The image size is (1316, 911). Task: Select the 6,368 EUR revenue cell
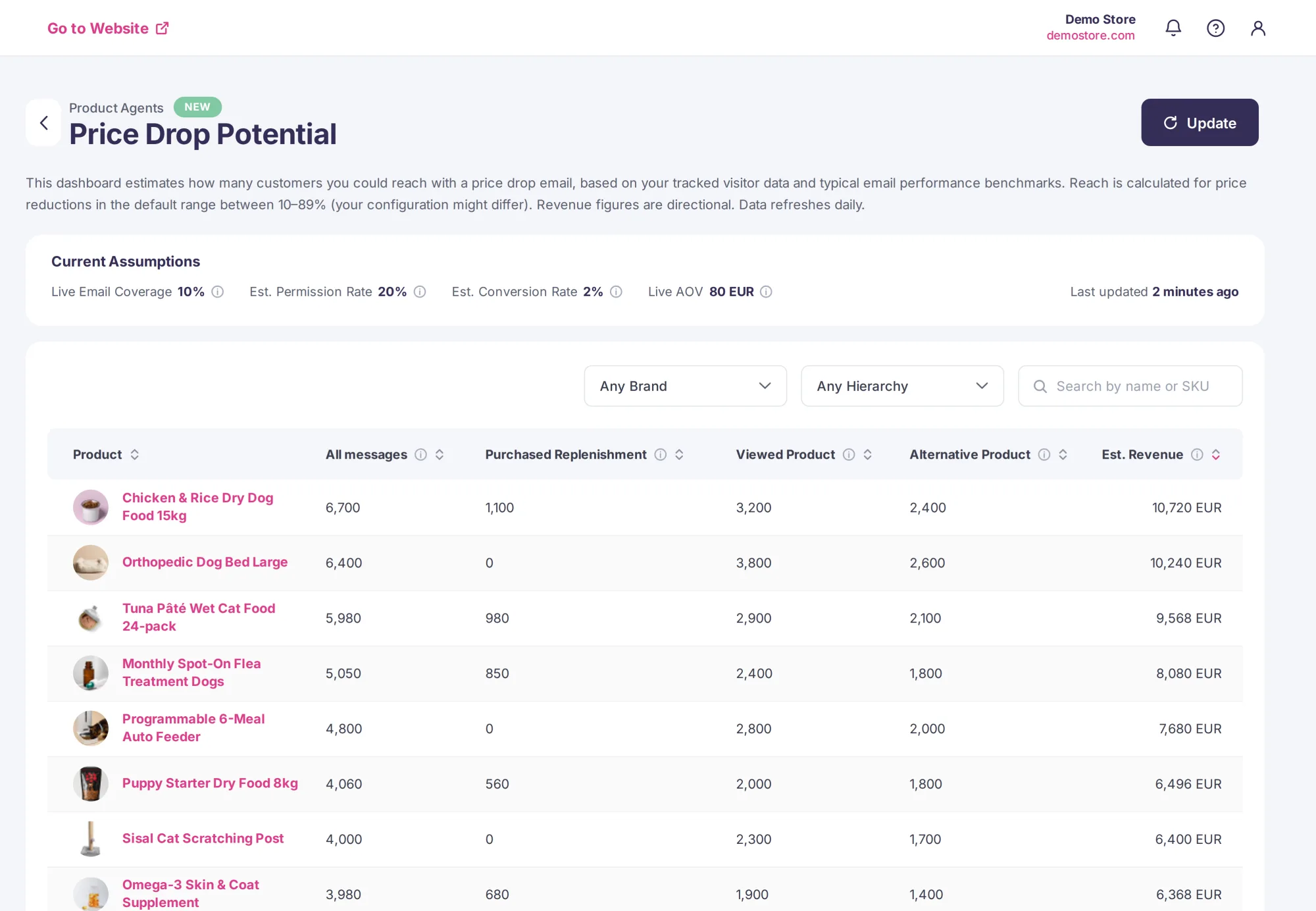coord(1188,895)
